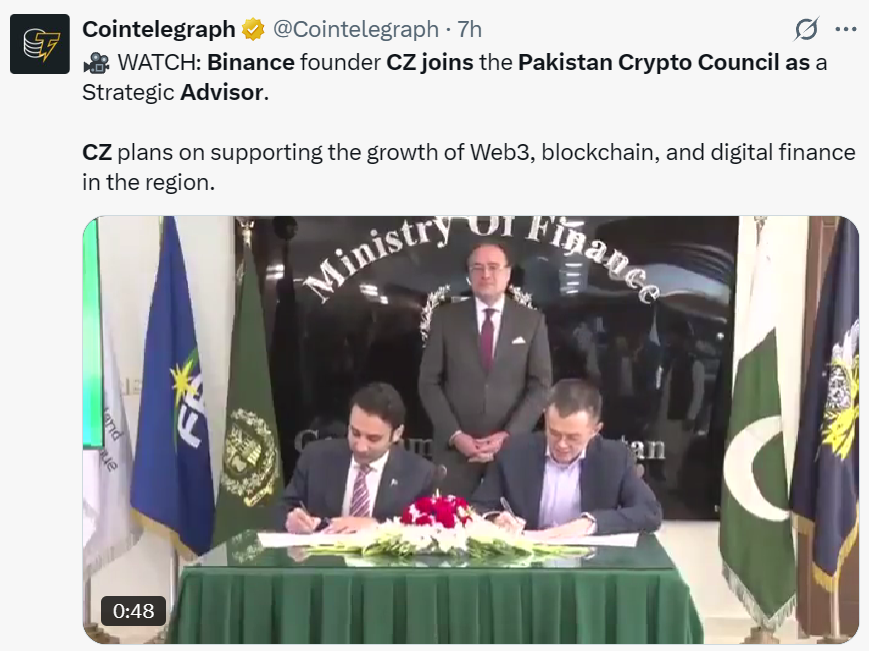
Task: Click the gold verified badge
Action: coord(253,29)
